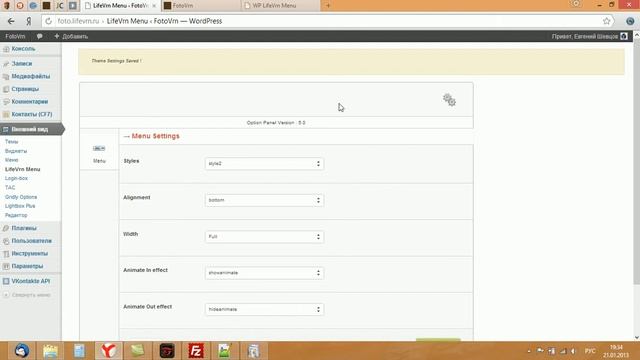Open the Alignment dropdown set to bottom
The width and height of the screenshot is (640, 360).
click(x=264, y=200)
